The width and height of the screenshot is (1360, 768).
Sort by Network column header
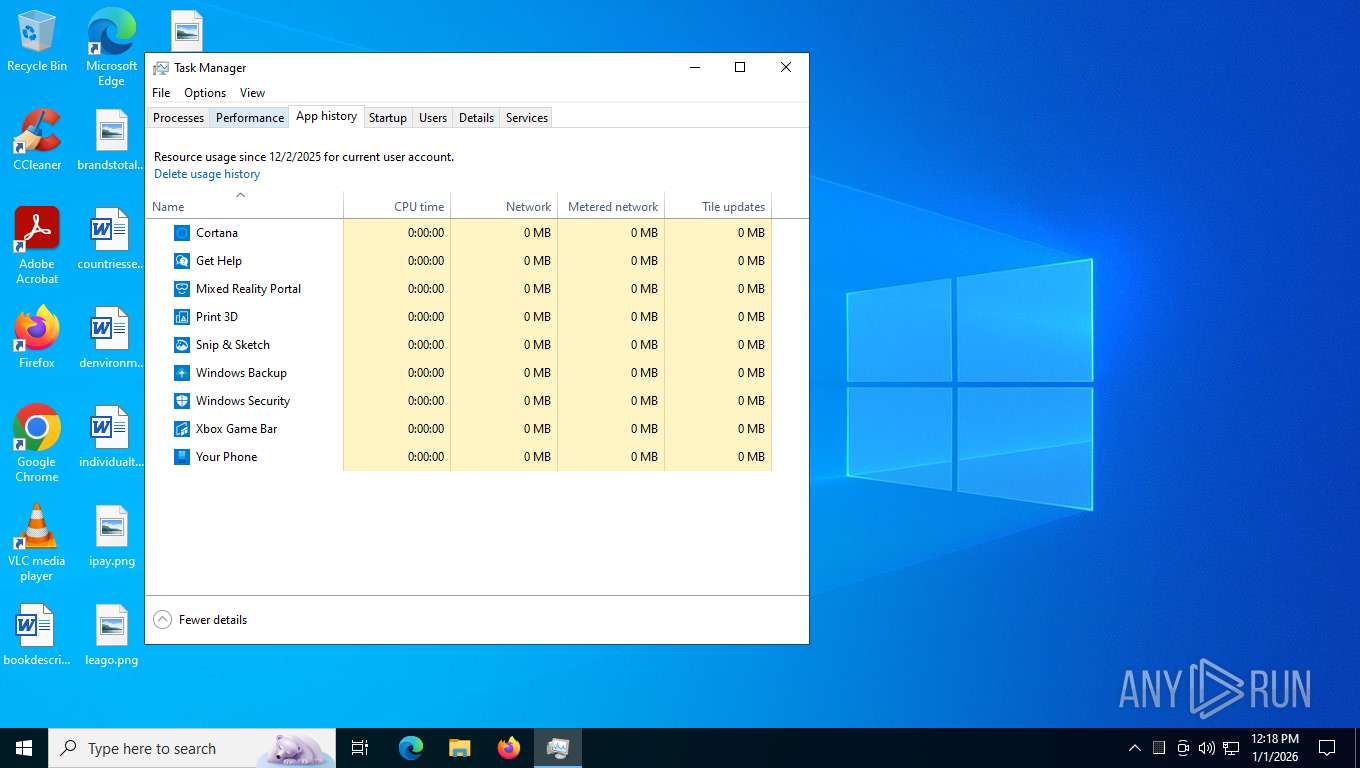pos(505,206)
